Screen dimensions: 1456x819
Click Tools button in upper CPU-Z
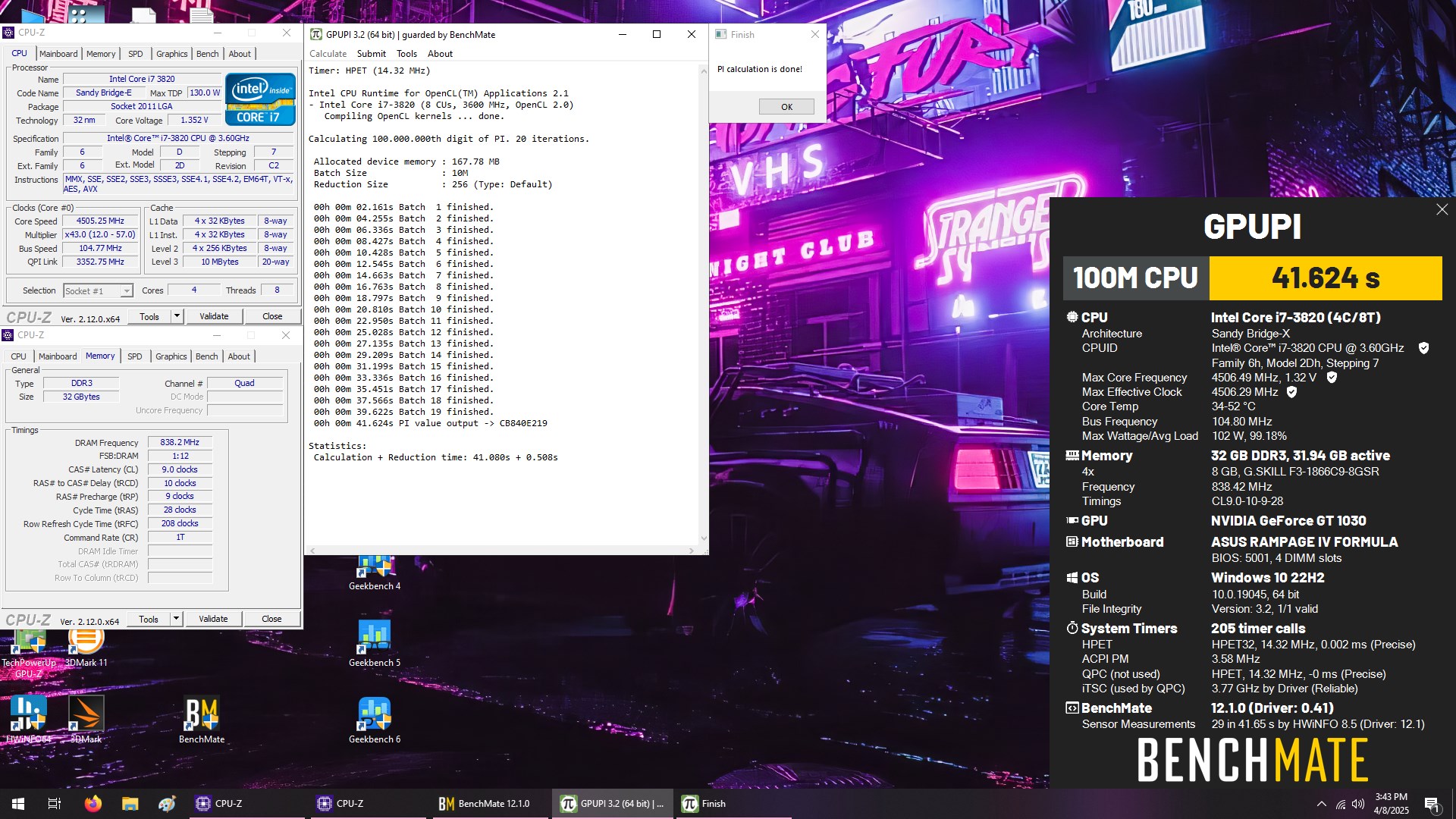click(149, 316)
